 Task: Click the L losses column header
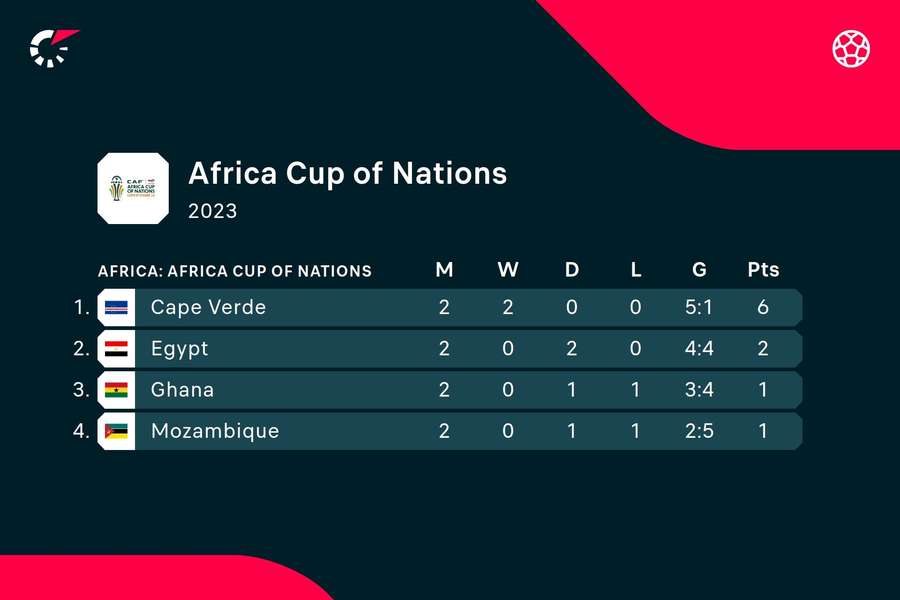(x=636, y=270)
